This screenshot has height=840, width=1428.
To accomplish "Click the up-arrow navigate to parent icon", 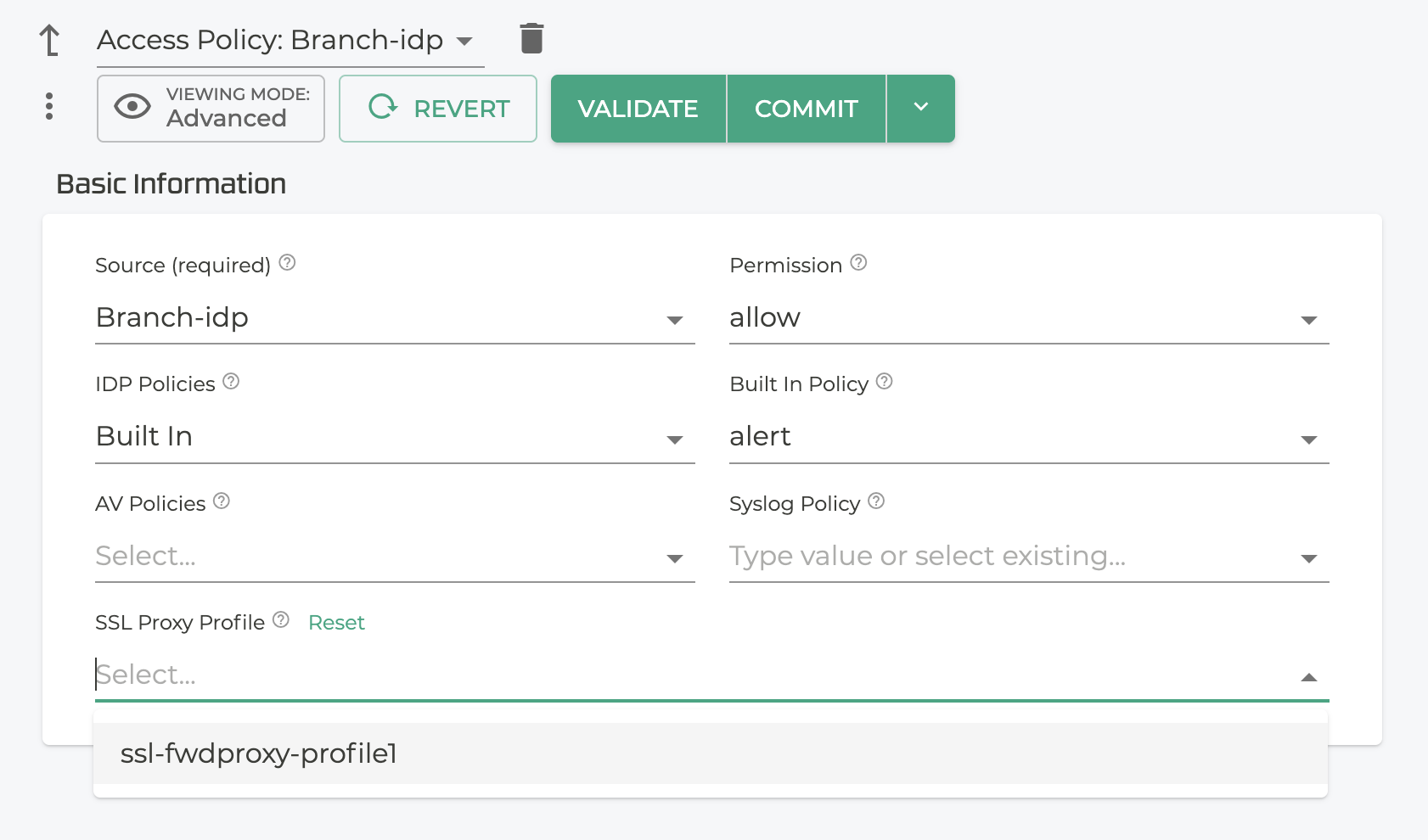I will 50,40.
